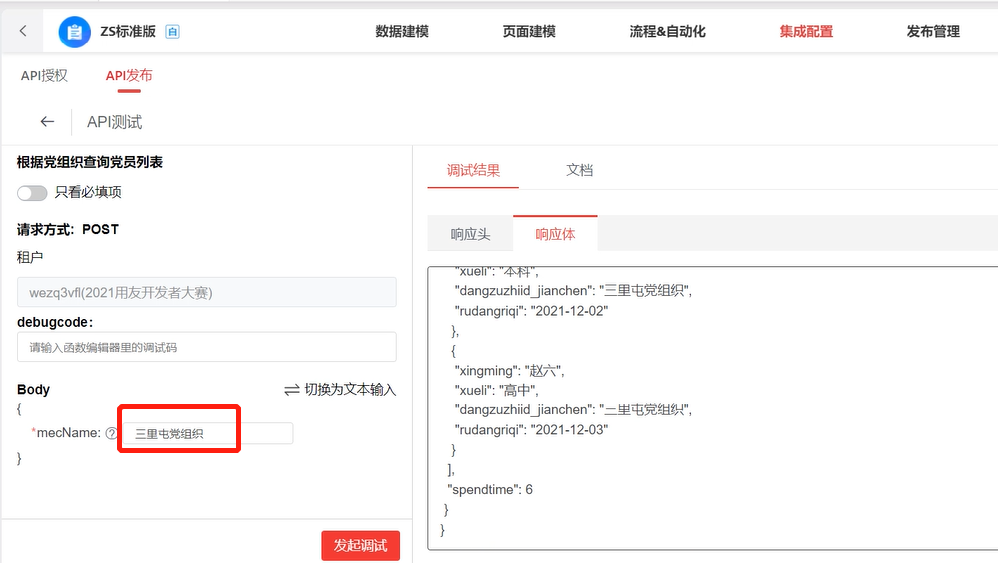This screenshot has height=563, width=998.
Task: Switch to the 调试结果 tab
Action: (473, 170)
